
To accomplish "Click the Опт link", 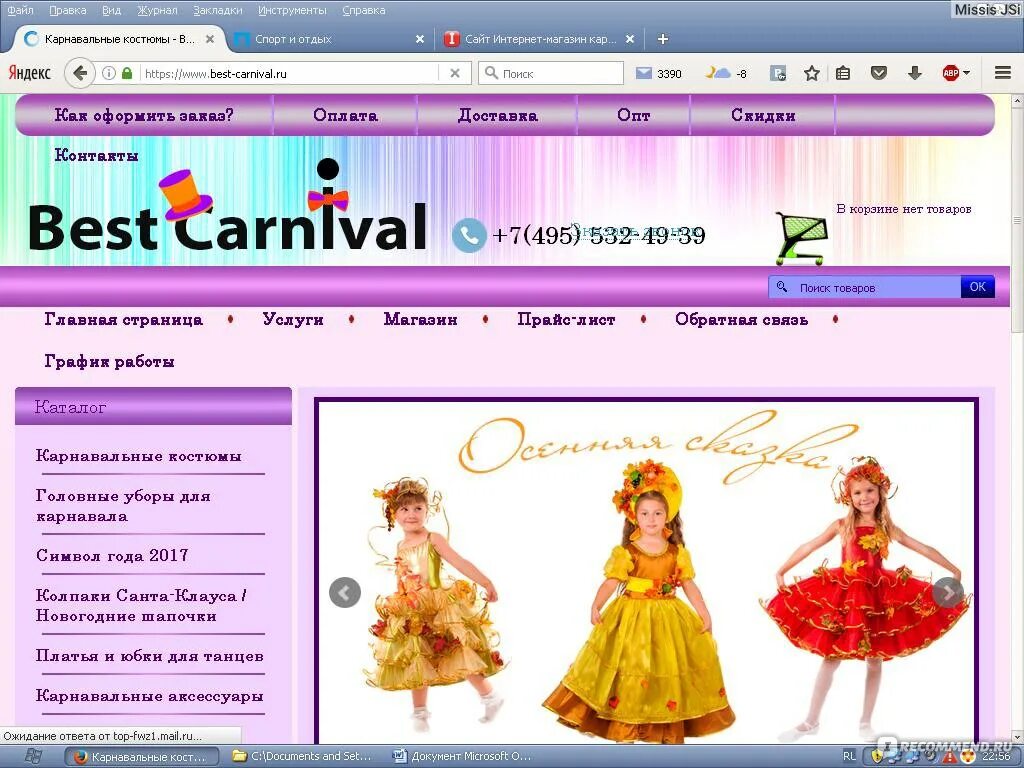I will (633, 116).
